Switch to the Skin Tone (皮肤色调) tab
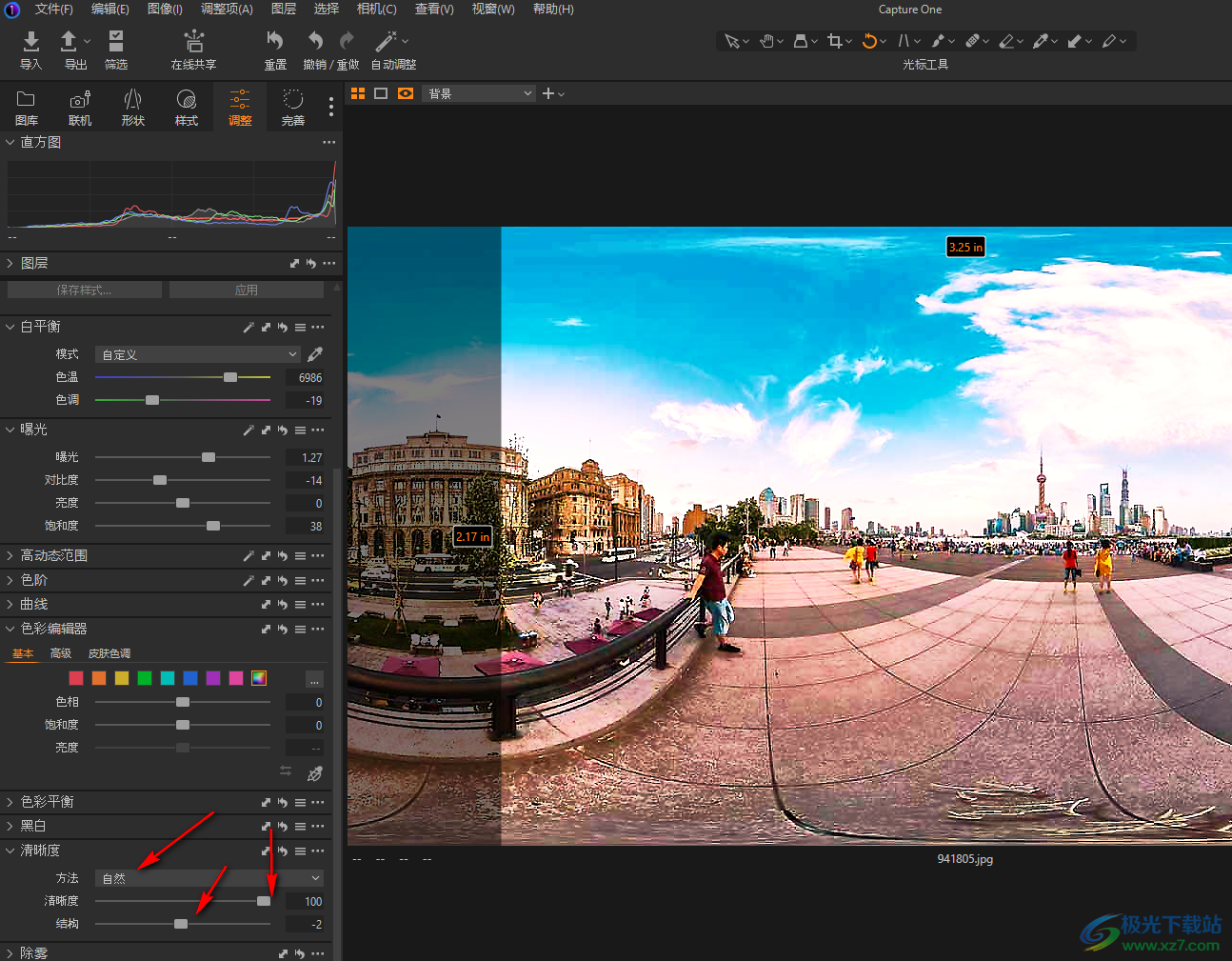This screenshot has height=961, width=1232. coord(109,653)
